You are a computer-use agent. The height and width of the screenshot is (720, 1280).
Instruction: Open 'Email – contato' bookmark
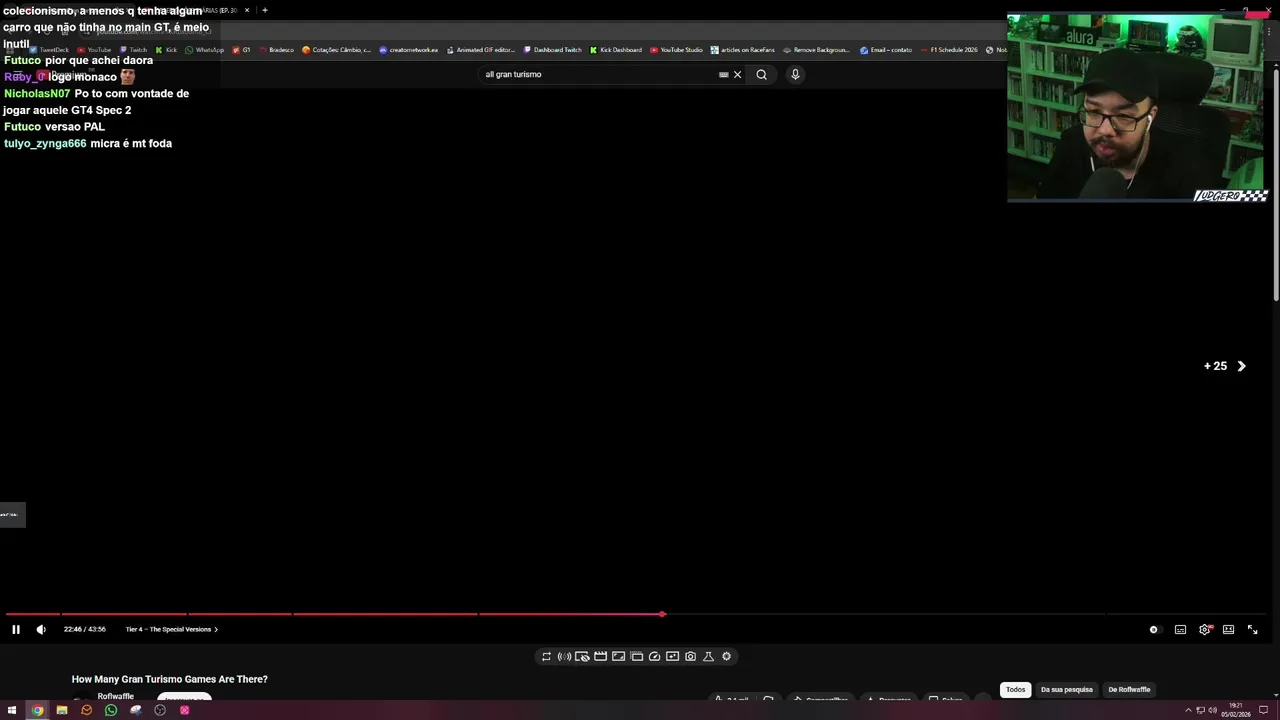[x=886, y=50]
